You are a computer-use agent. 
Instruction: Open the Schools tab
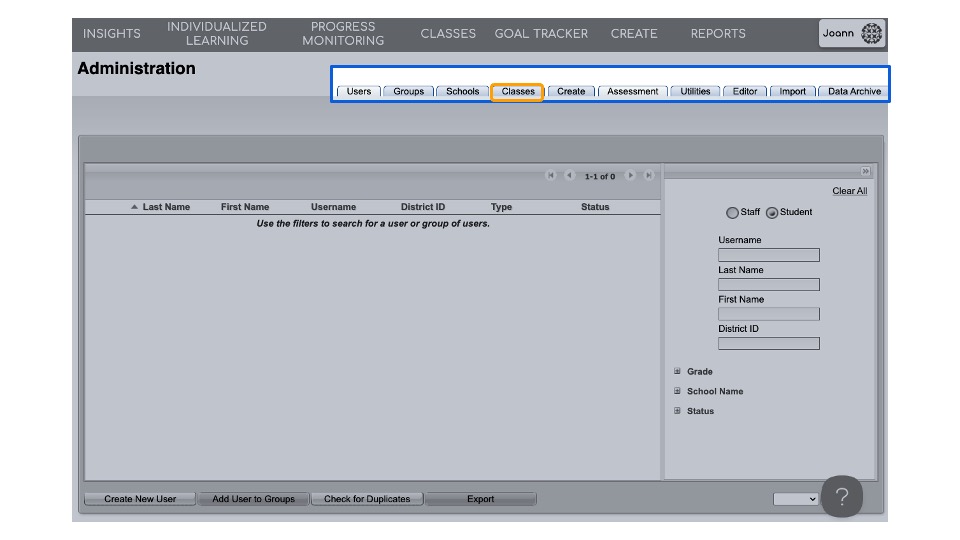(462, 91)
